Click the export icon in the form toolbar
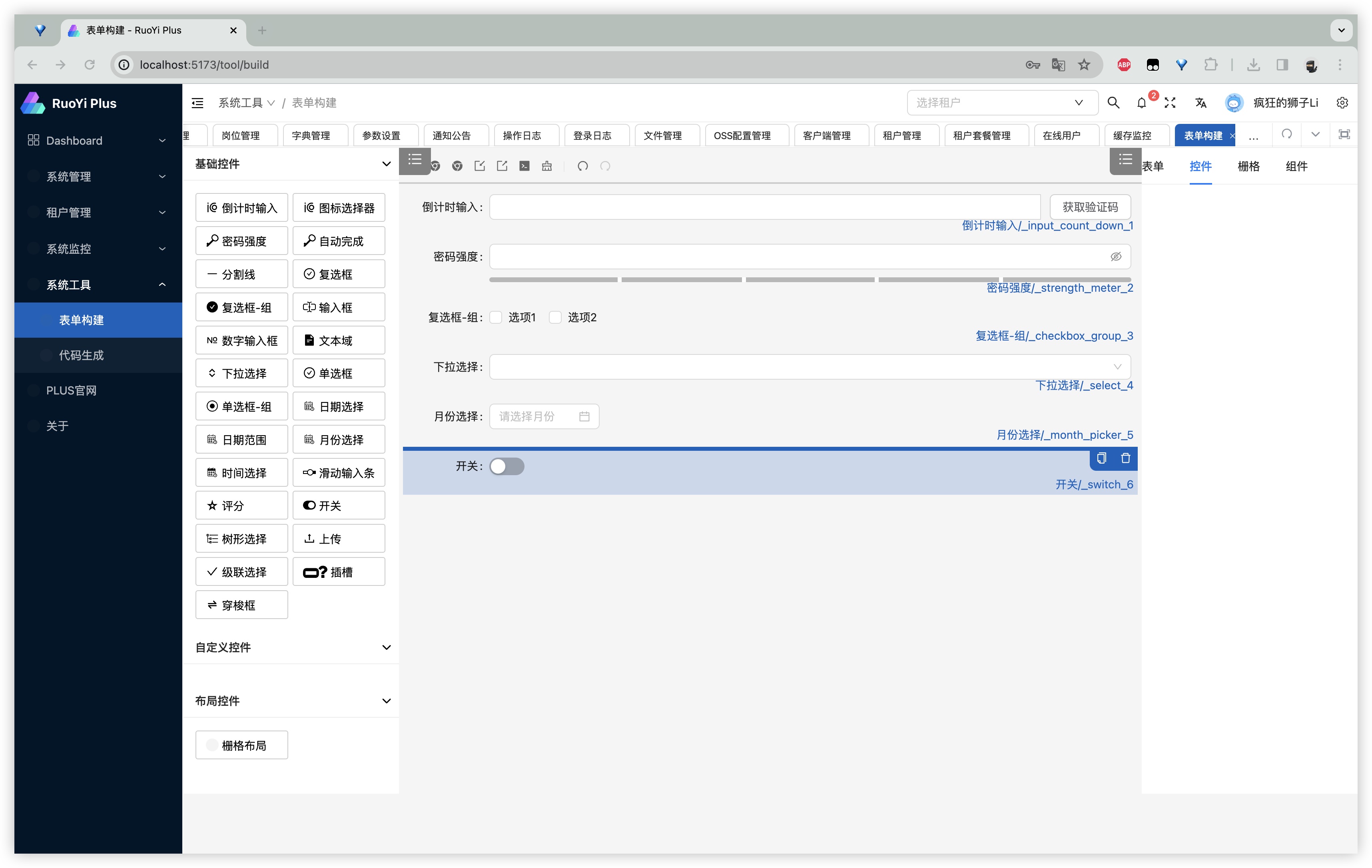1372x868 pixels. [502, 166]
